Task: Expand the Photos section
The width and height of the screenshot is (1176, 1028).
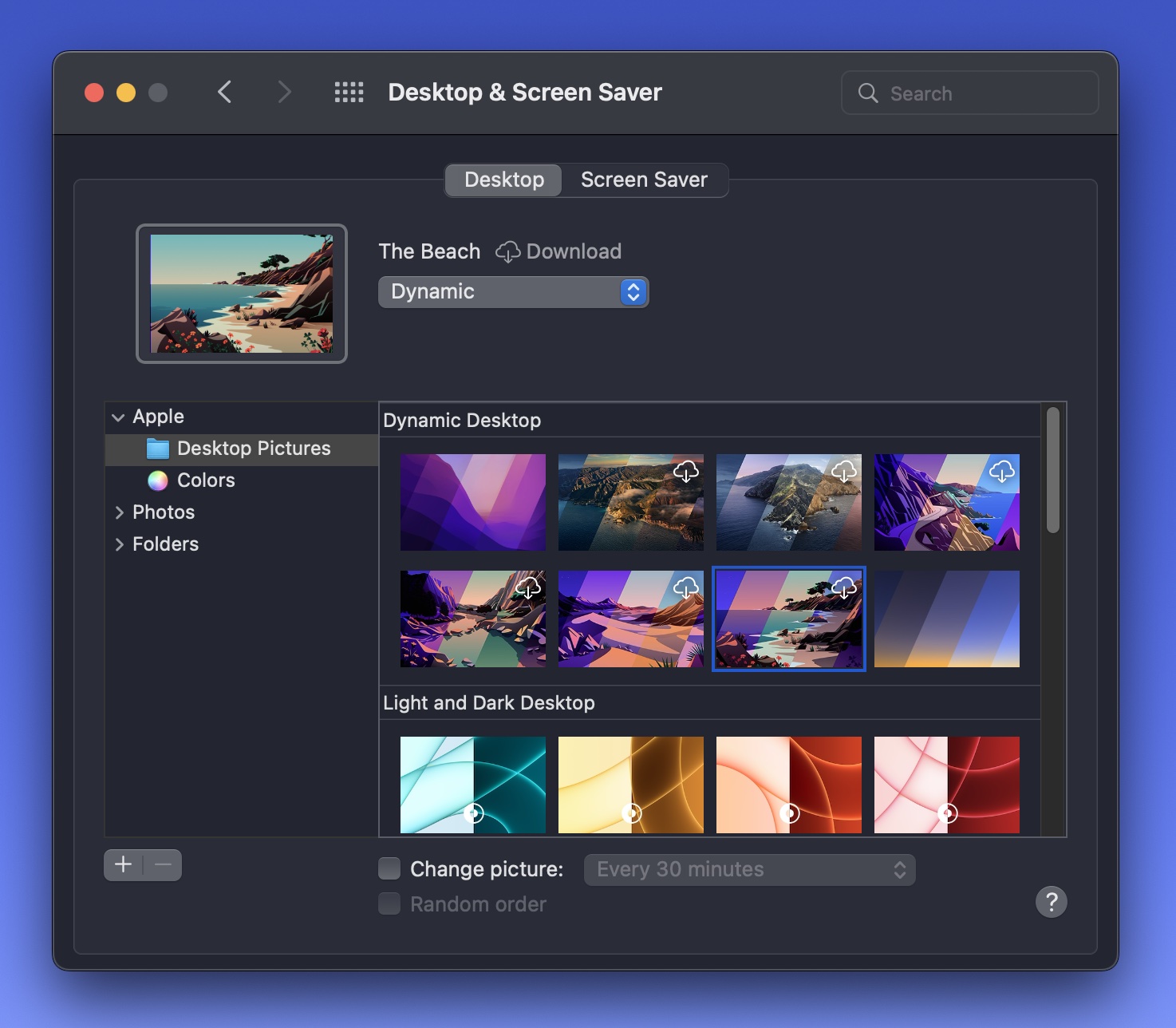Action: [x=120, y=512]
